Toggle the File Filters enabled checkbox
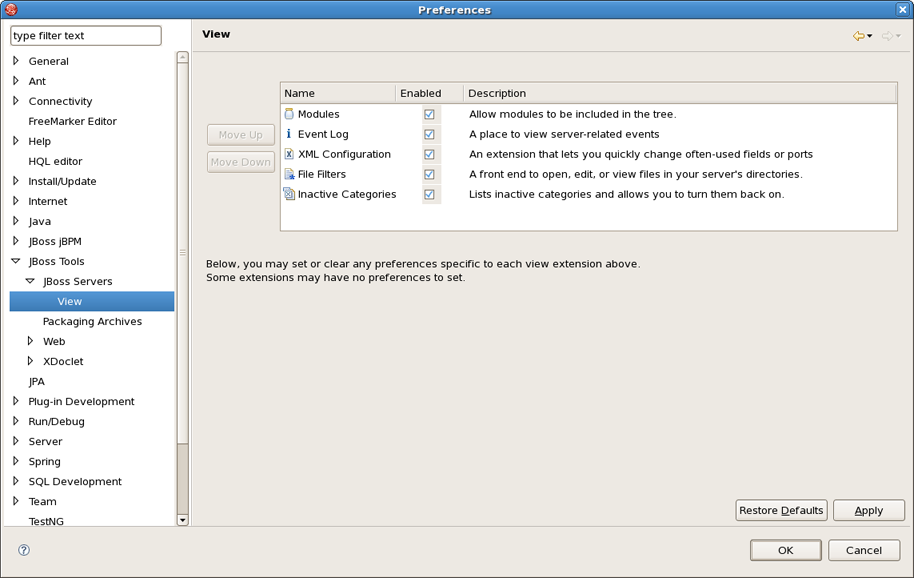Viewport: 914px width, 578px height. [x=430, y=174]
